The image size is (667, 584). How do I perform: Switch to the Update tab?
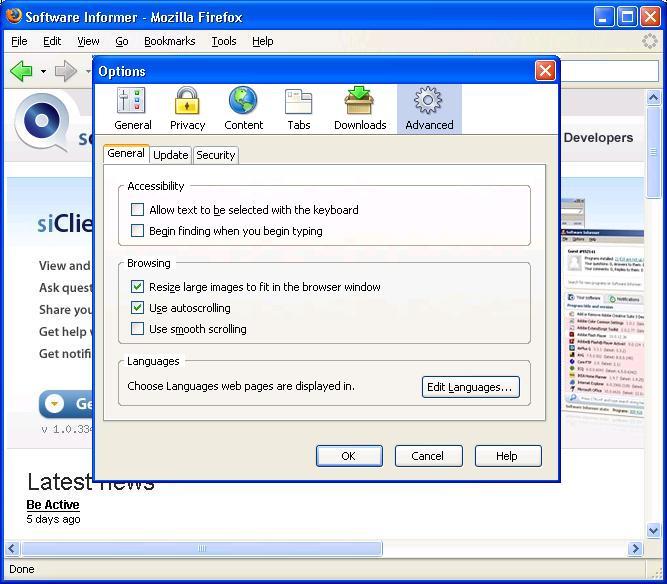click(x=171, y=155)
